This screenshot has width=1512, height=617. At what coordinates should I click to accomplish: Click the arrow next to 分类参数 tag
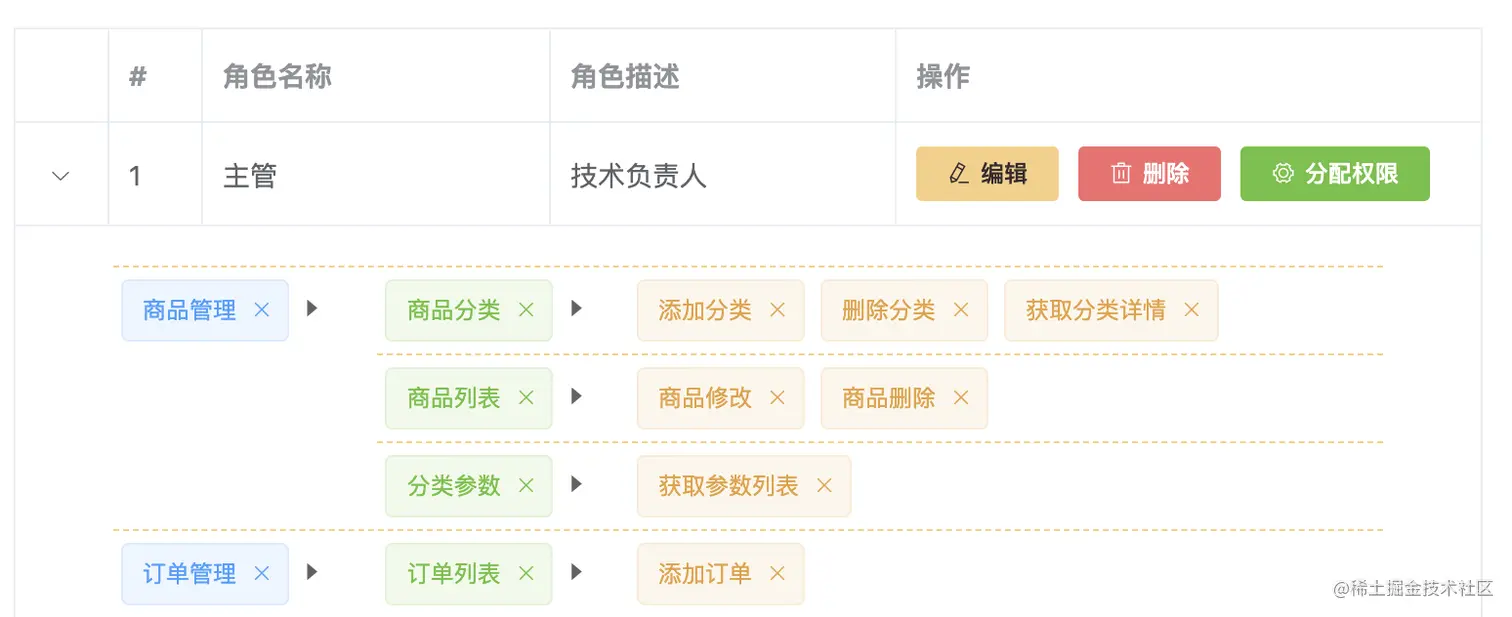[x=576, y=486]
